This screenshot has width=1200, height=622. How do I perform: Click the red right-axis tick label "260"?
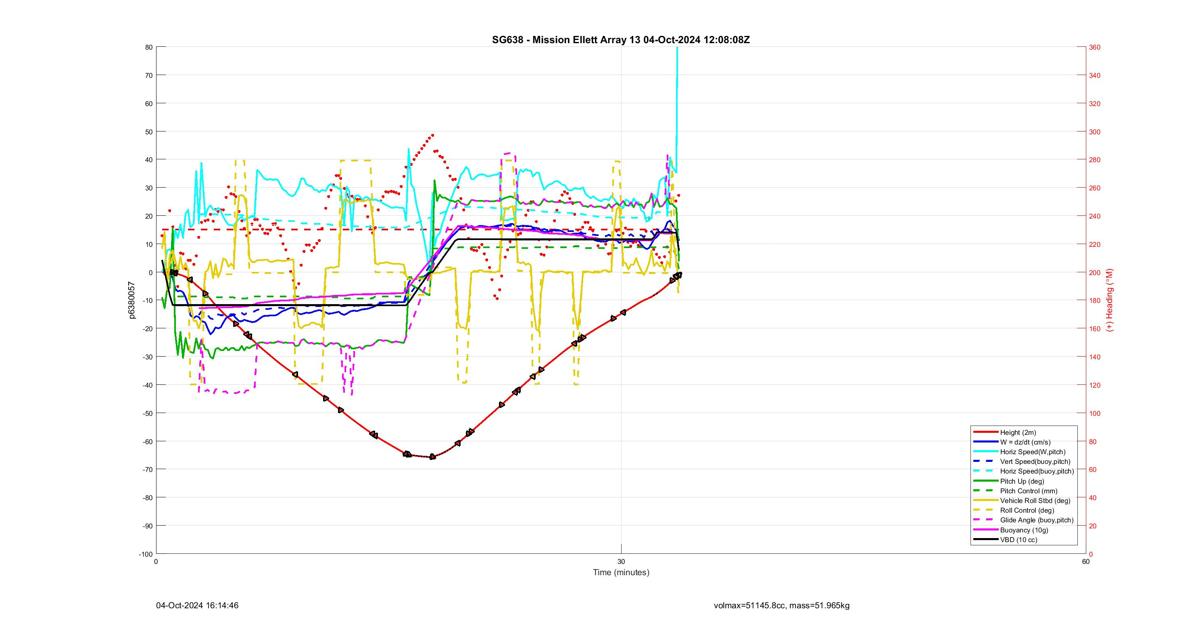(x=1094, y=188)
